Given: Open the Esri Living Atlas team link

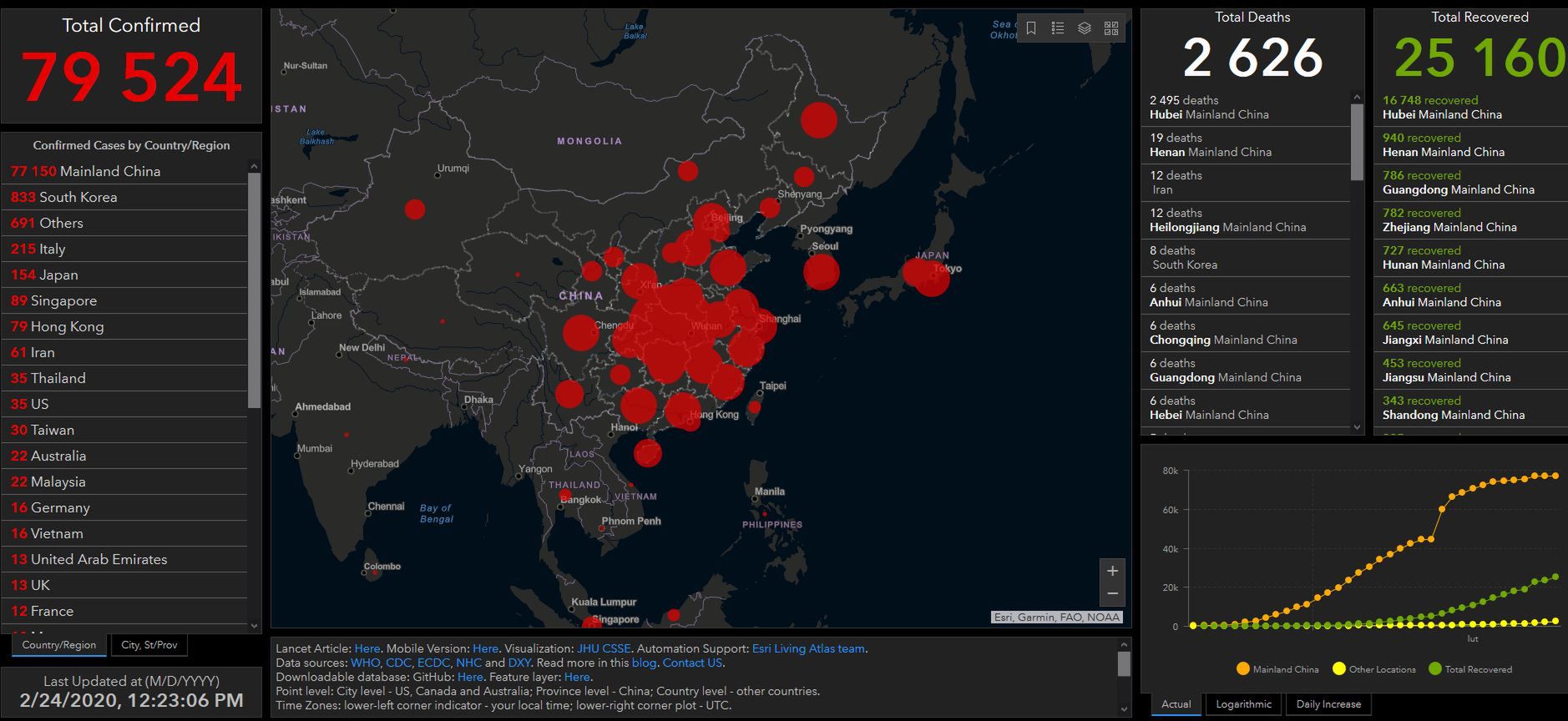Looking at the screenshot, I should (808, 648).
